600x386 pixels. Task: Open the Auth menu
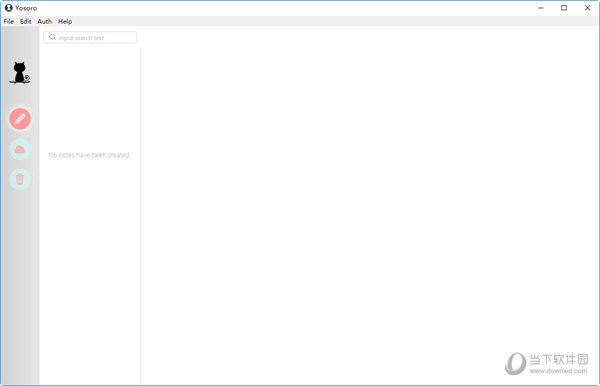coord(44,21)
